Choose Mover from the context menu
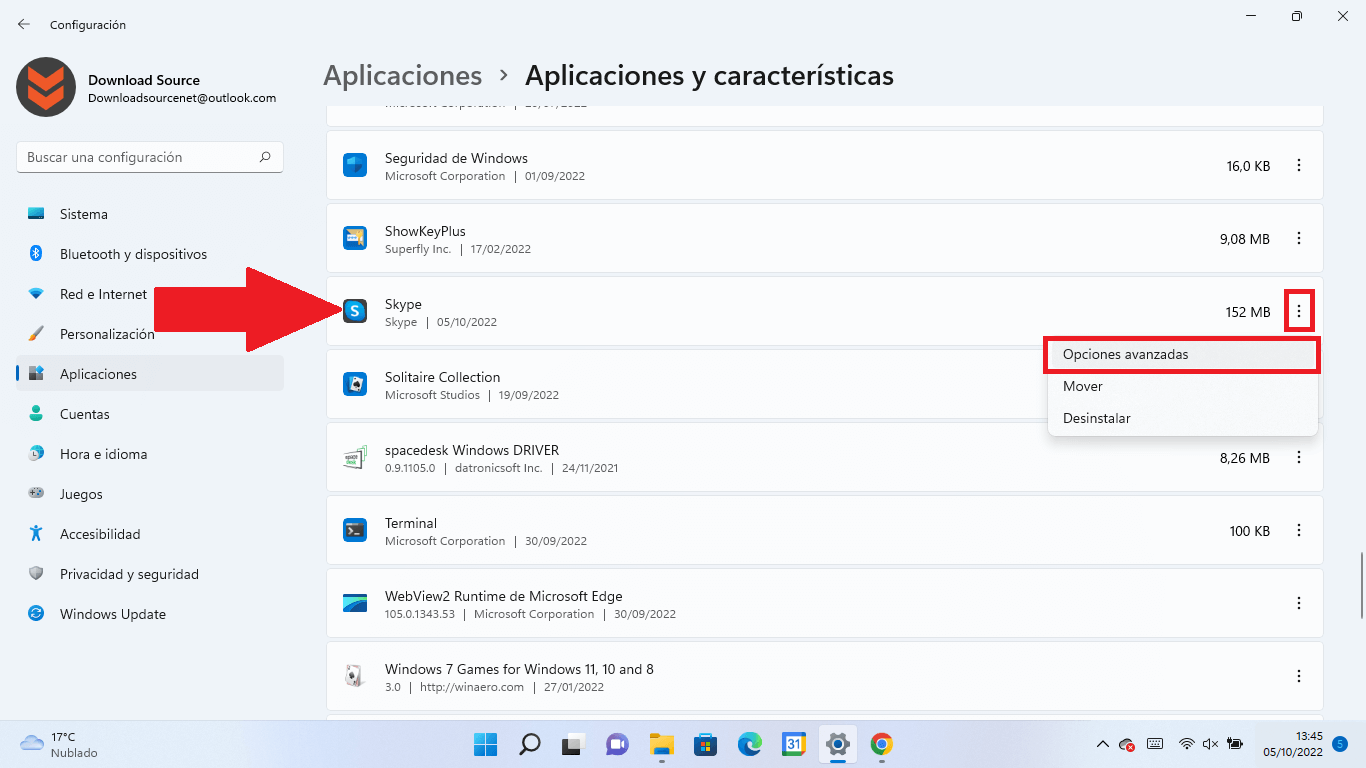This screenshot has height=768, width=1366. coord(1182,387)
